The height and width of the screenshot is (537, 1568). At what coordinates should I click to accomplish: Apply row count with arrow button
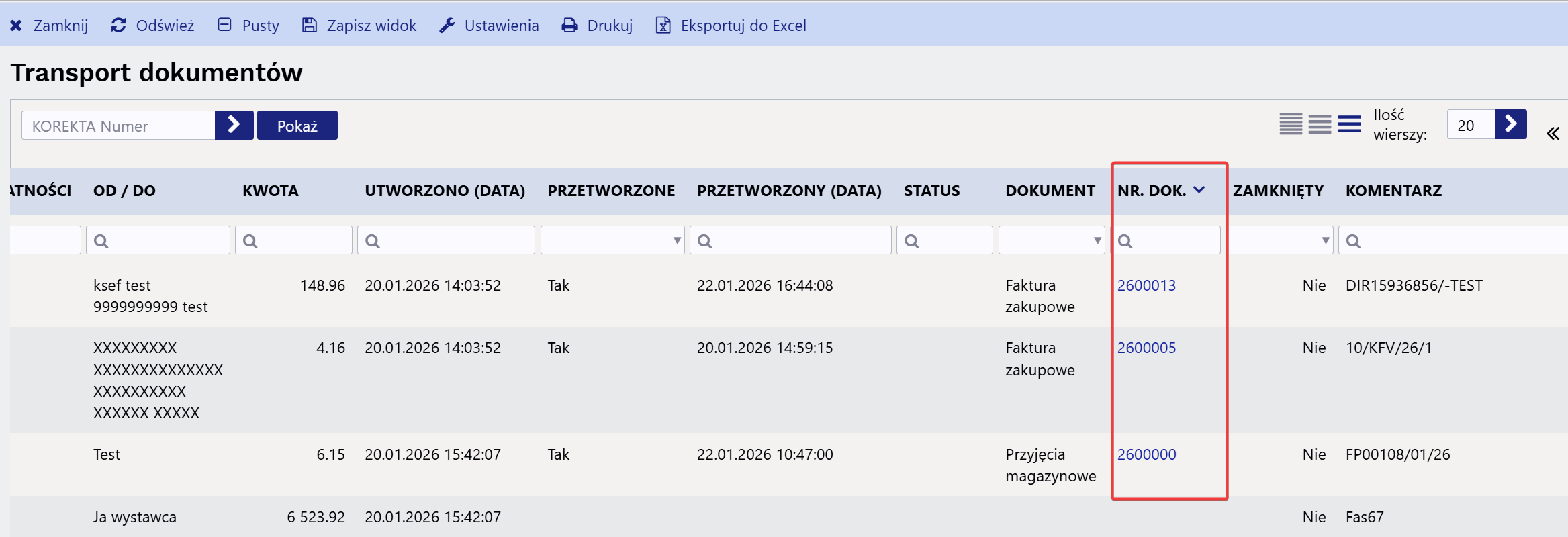pyautogui.click(x=1511, y=124)
